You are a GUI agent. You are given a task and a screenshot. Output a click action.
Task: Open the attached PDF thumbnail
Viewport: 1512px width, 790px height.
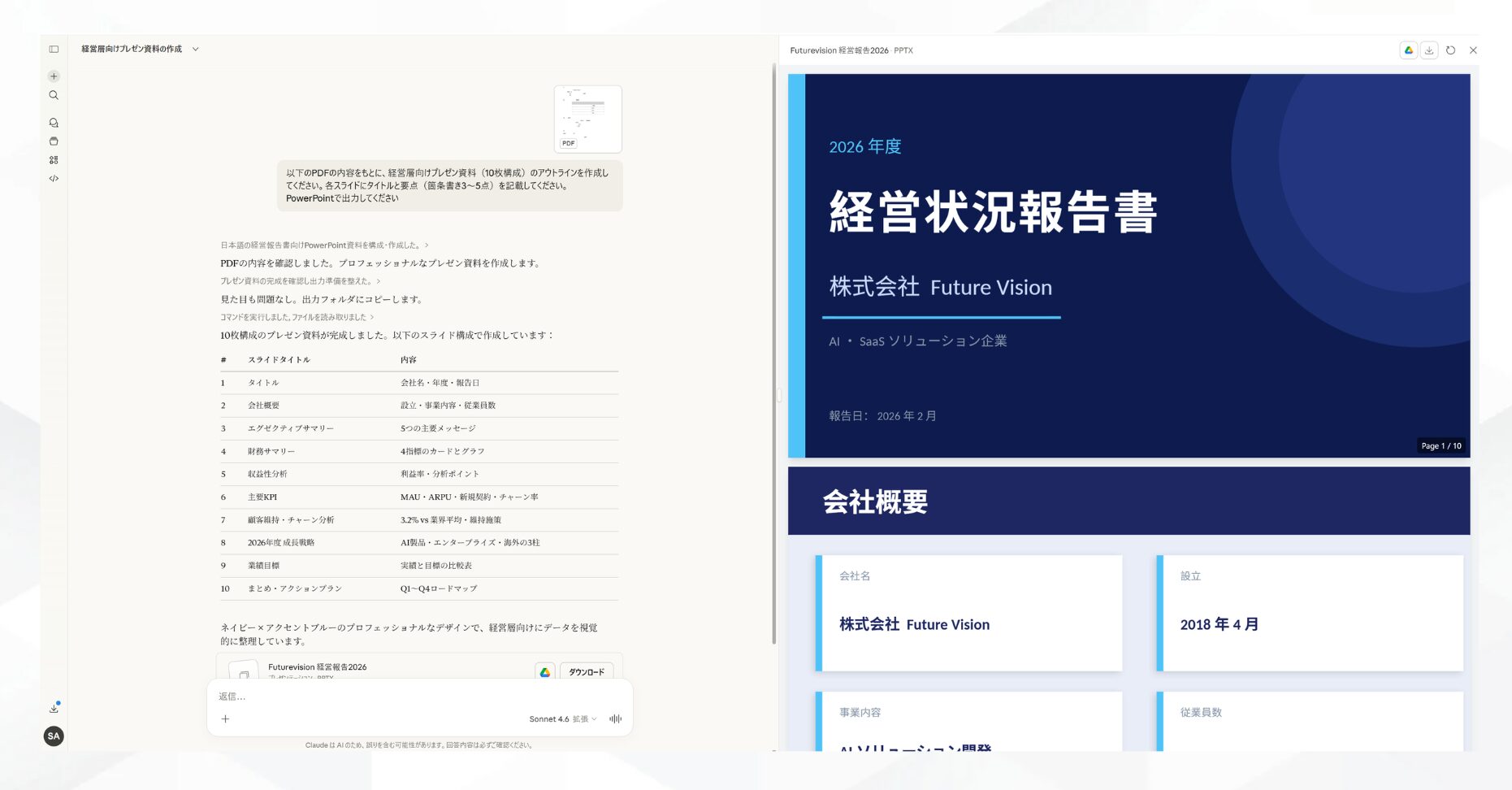click(587, 119)
